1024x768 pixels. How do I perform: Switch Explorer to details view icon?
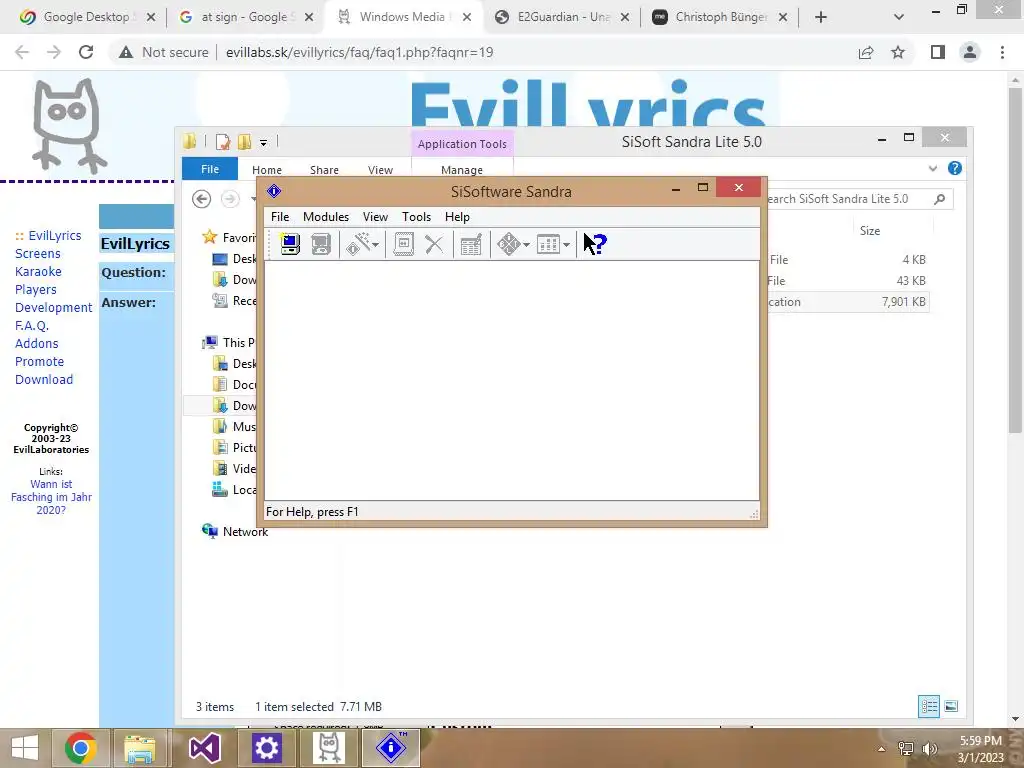coord(929,707)
